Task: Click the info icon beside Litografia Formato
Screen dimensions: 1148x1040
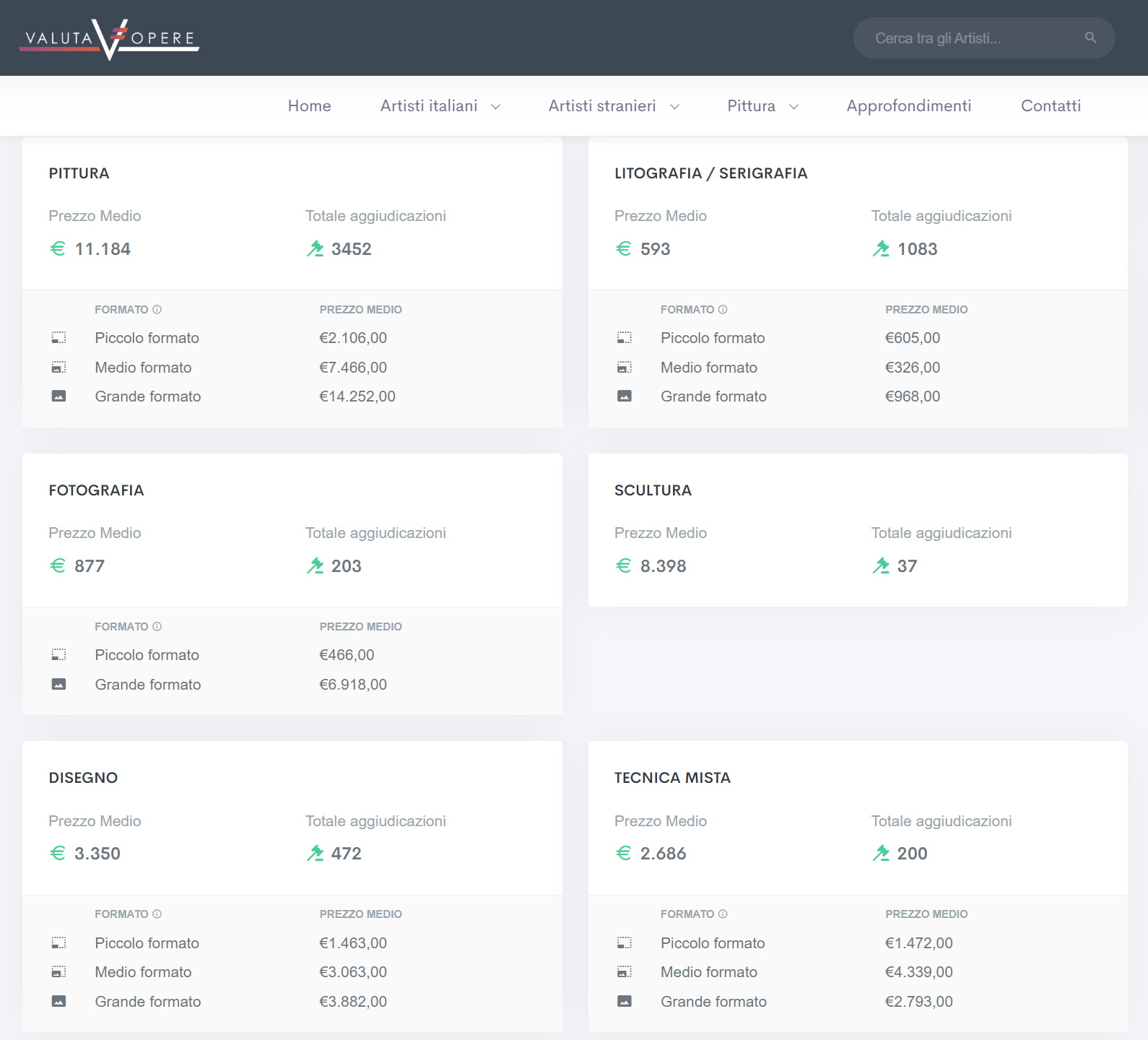Action: pos(723,310)
